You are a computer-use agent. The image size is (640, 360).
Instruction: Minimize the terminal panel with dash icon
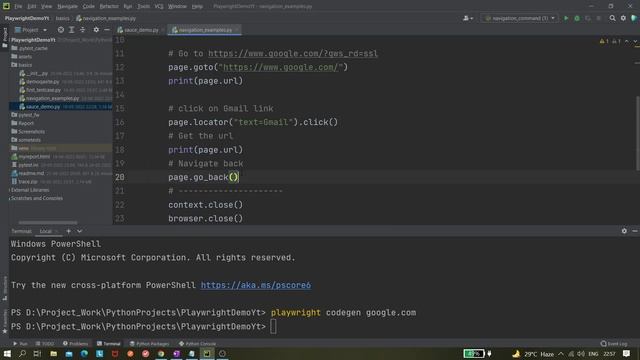(635, 231)
